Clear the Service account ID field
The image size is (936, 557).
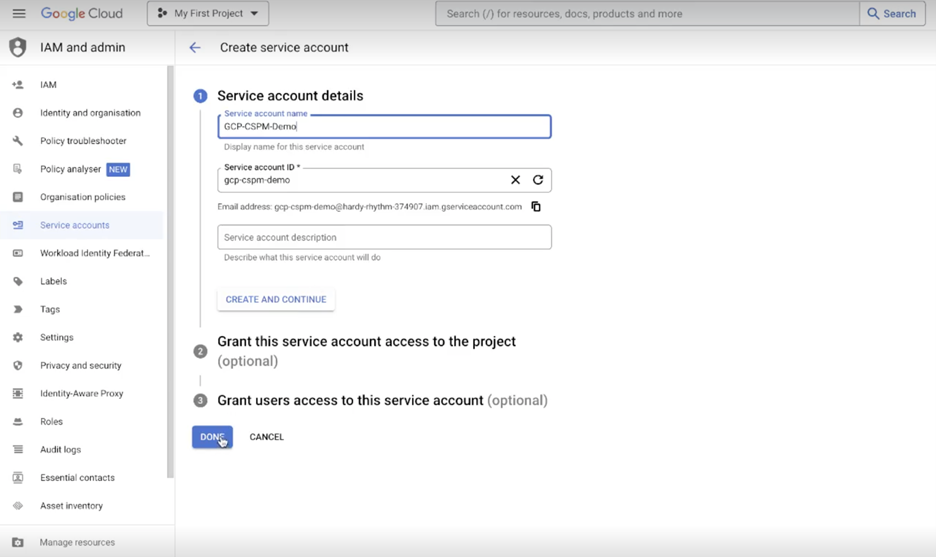click(515, 180)
